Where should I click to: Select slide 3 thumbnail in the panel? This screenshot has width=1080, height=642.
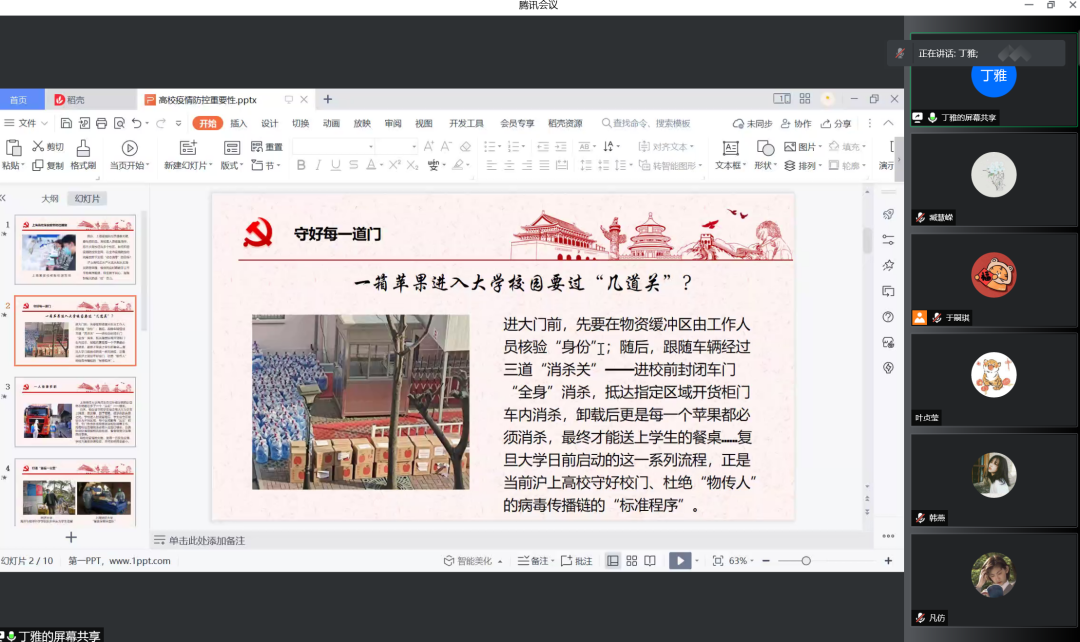click(x=75, y=411)
